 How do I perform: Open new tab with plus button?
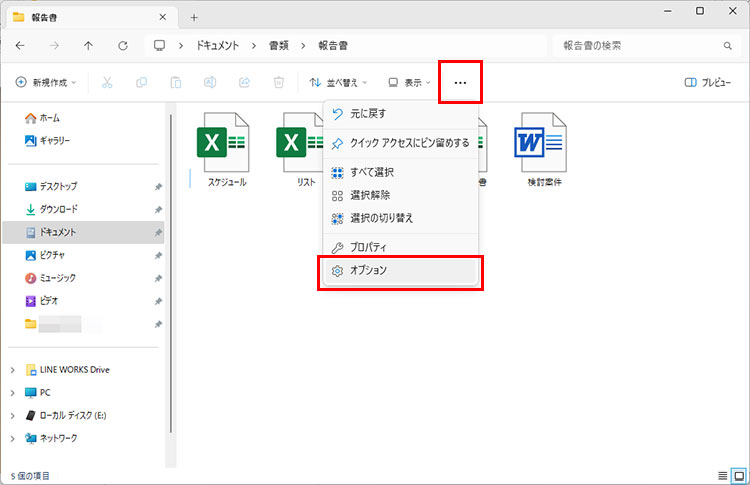coord(194,18)
